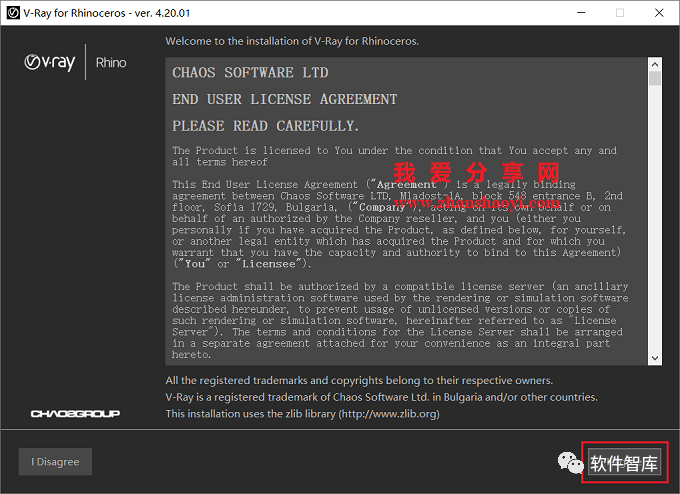Image resolution: width=680 pixels, height=494 pixels.
Task: Click the Chaos Group logo
Action: click(x=75, y=414)
